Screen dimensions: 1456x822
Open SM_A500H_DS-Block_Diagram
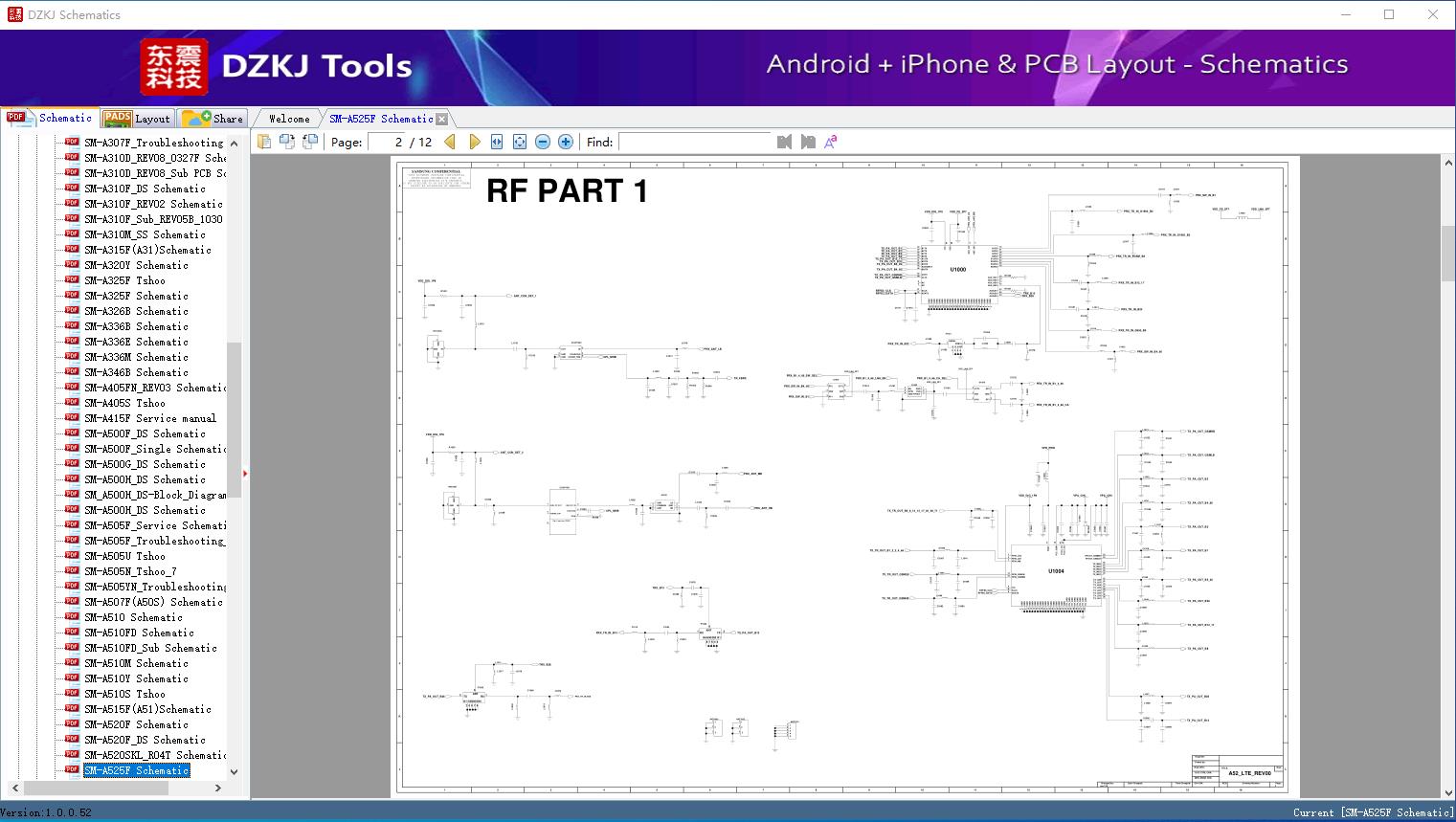[155, 495]
